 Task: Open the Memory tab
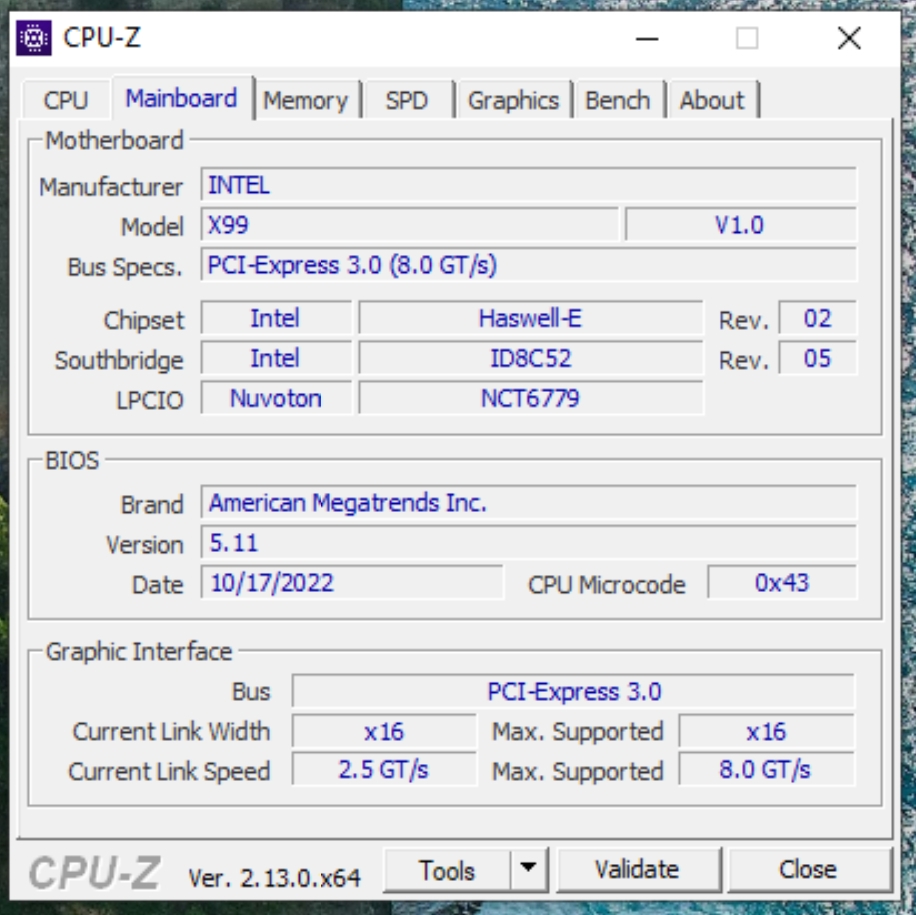click(306, 100)
